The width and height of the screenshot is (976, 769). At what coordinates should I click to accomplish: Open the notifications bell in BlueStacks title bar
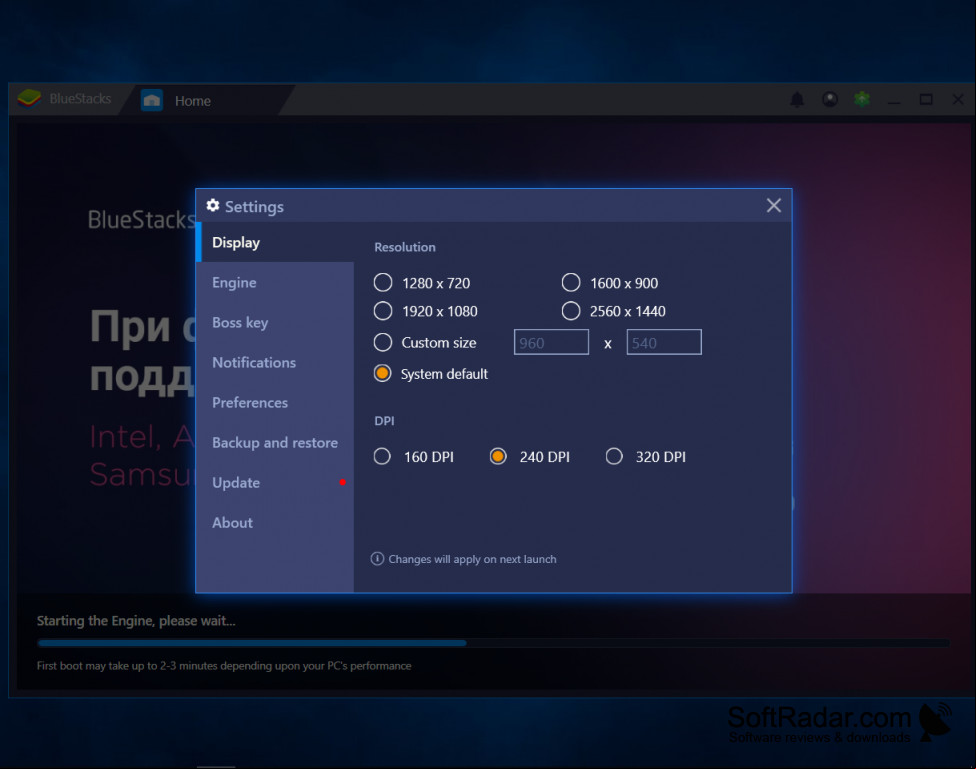coord(797,100)
